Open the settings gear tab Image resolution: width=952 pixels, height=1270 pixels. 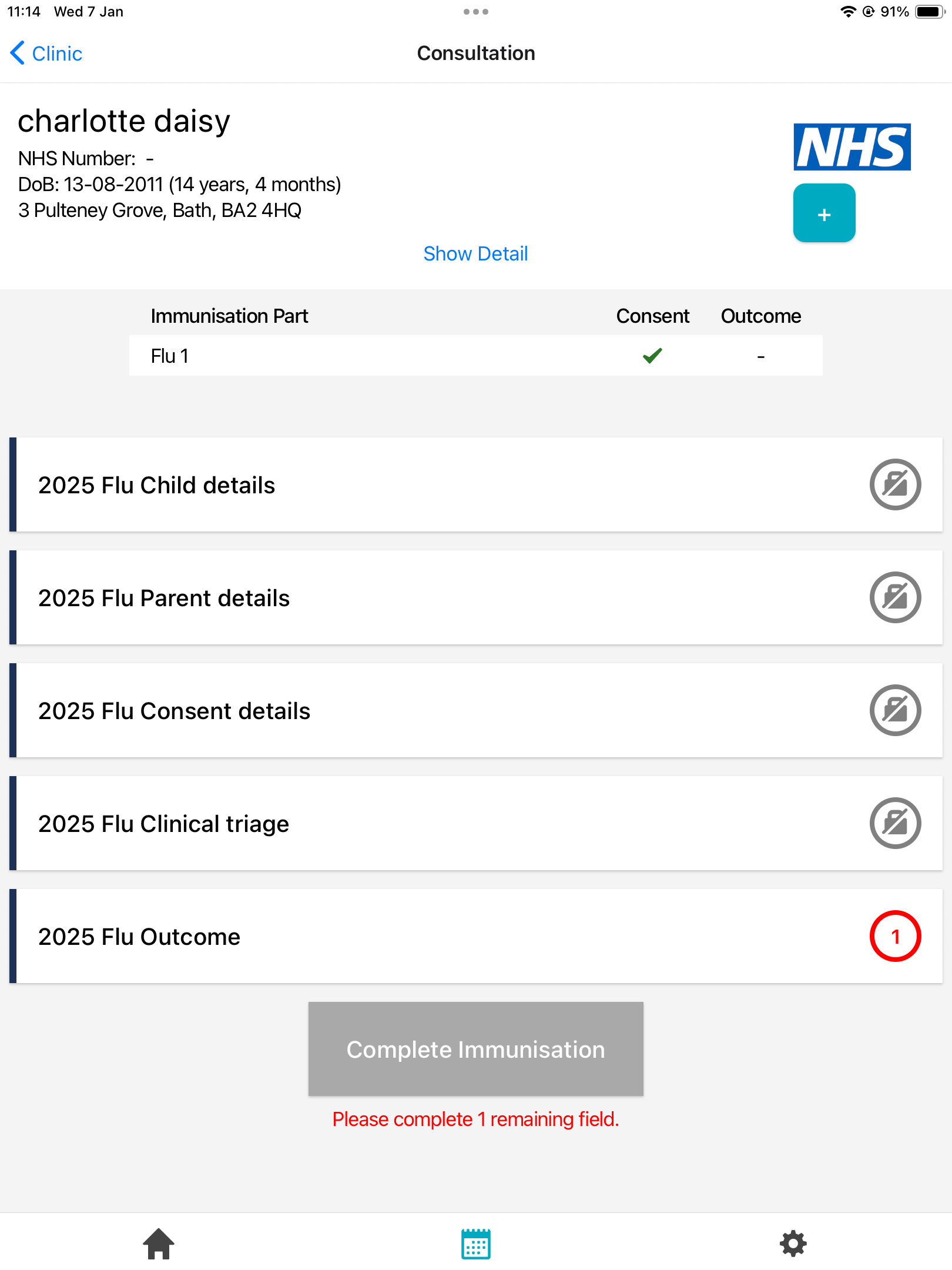tap(793, 1244)
